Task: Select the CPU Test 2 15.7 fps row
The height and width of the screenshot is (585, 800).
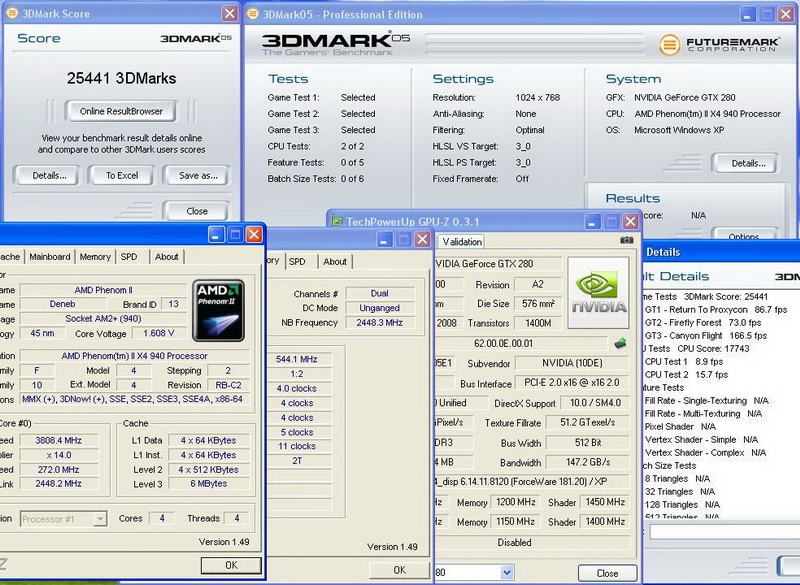Action: [x=686, y=374]
